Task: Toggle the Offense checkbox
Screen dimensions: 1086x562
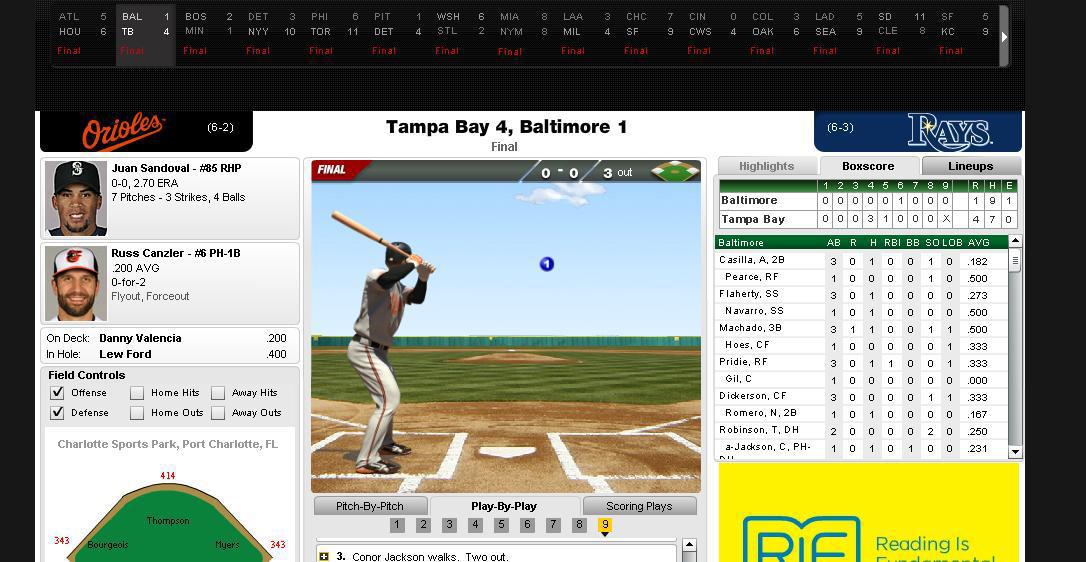Action: (57, 393)
